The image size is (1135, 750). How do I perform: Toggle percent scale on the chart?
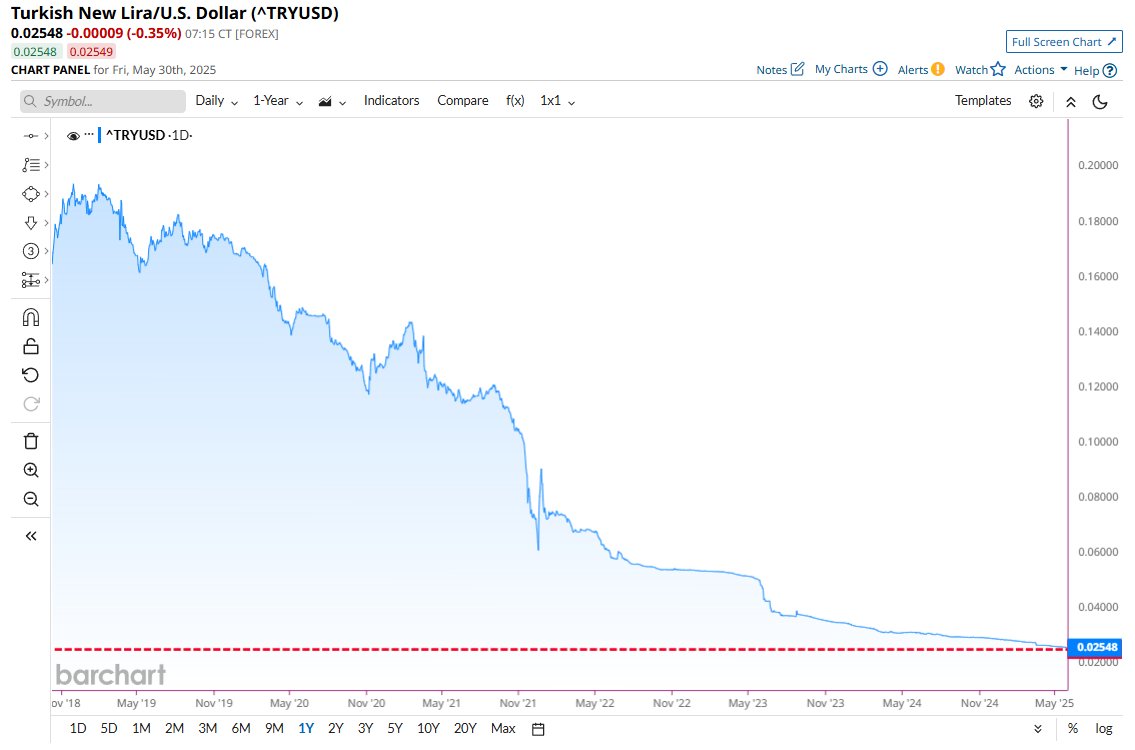click(x=1073, y=728)
